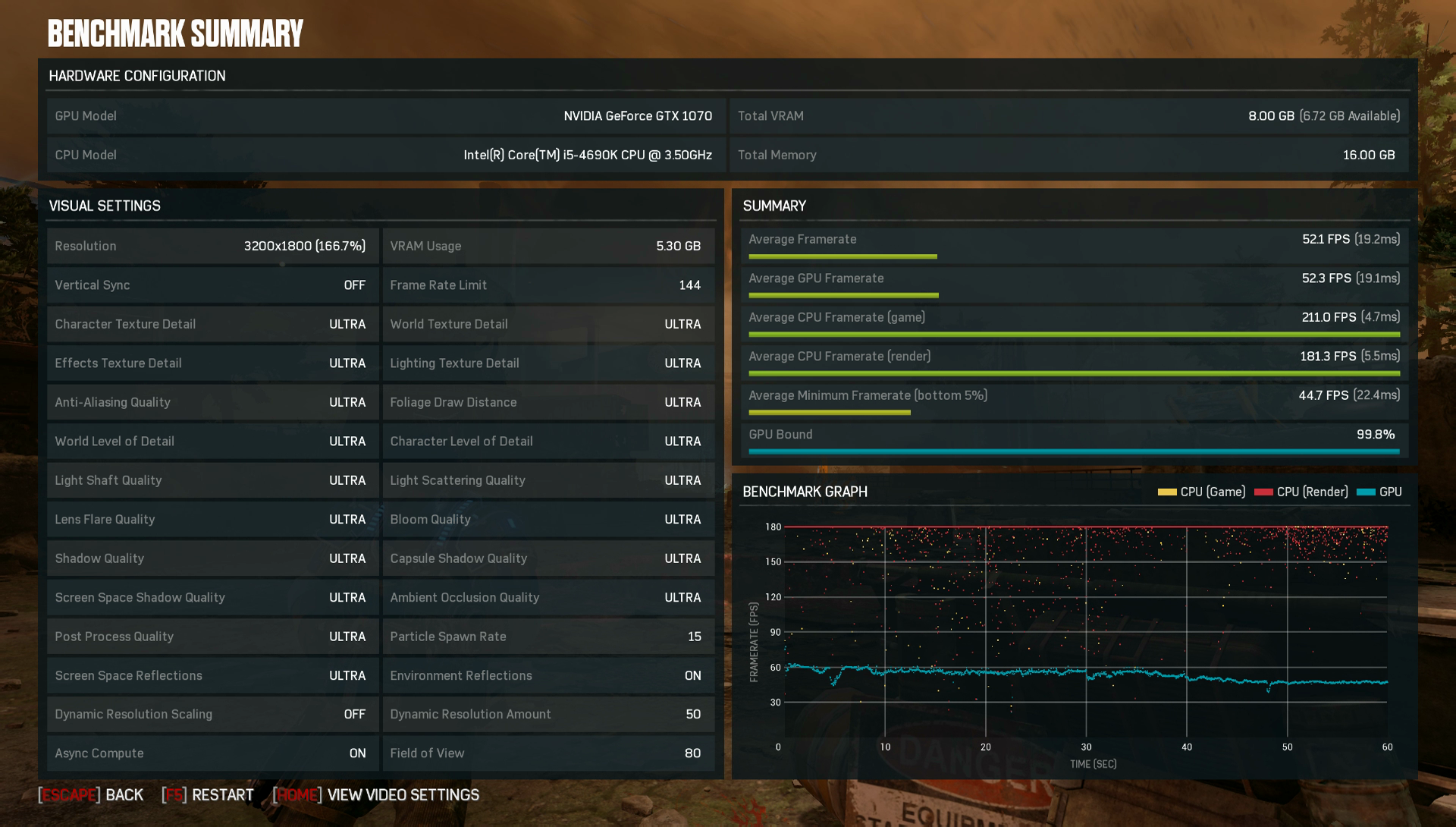The image size is (1456, 827).
Task: Click the red CPU (Render) legend swatch
Action: click(x=1263, y=492)
